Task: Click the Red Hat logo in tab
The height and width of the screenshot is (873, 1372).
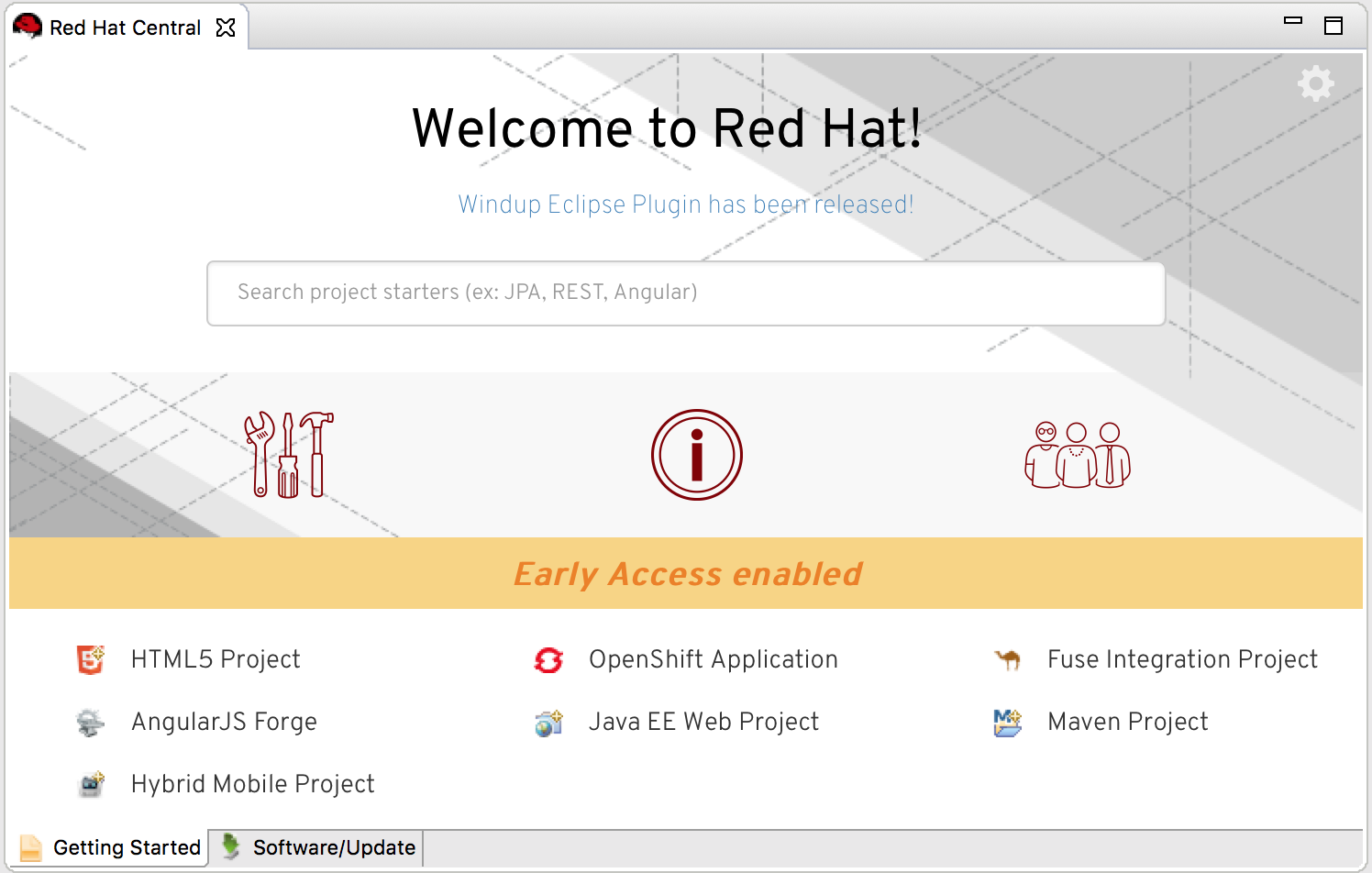Action: coord(28,26)
